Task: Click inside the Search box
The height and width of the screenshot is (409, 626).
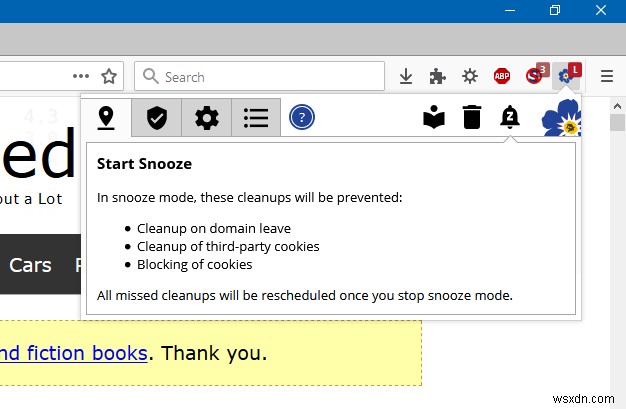Action: pyautogui.click(x=260, y=76)
